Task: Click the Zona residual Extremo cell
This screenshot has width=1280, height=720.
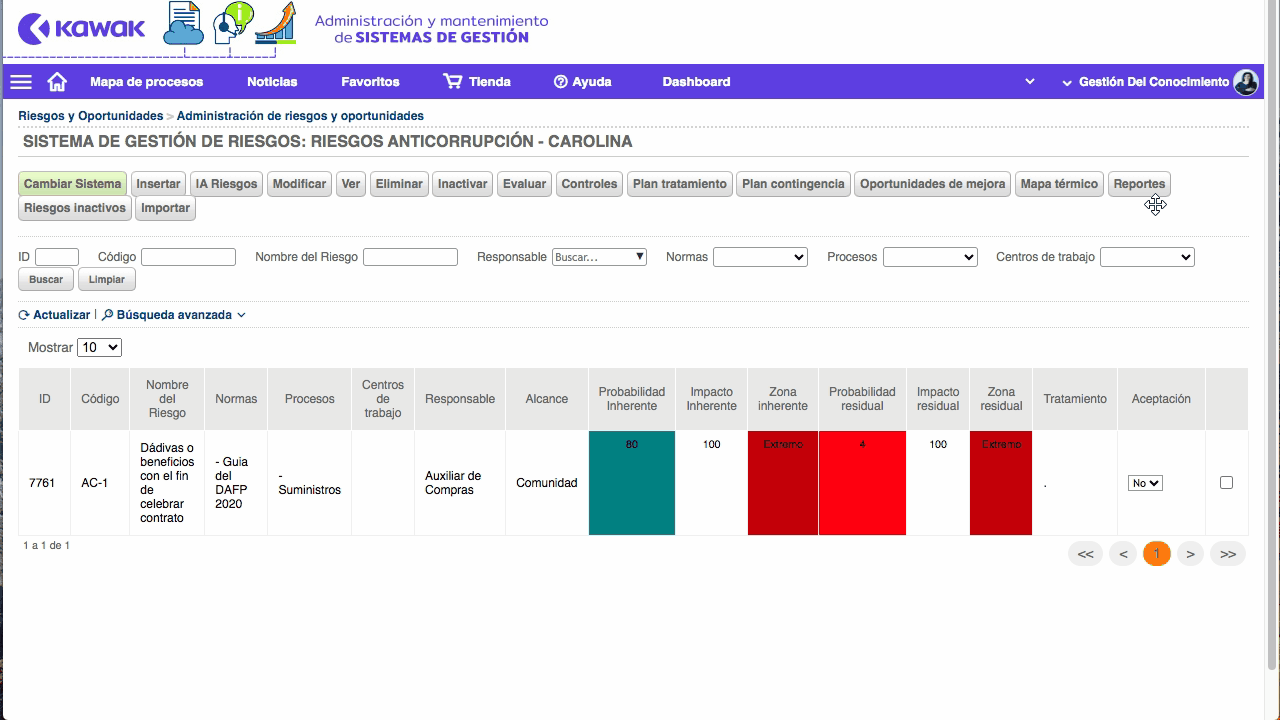Action: (x=1001, y=483)
